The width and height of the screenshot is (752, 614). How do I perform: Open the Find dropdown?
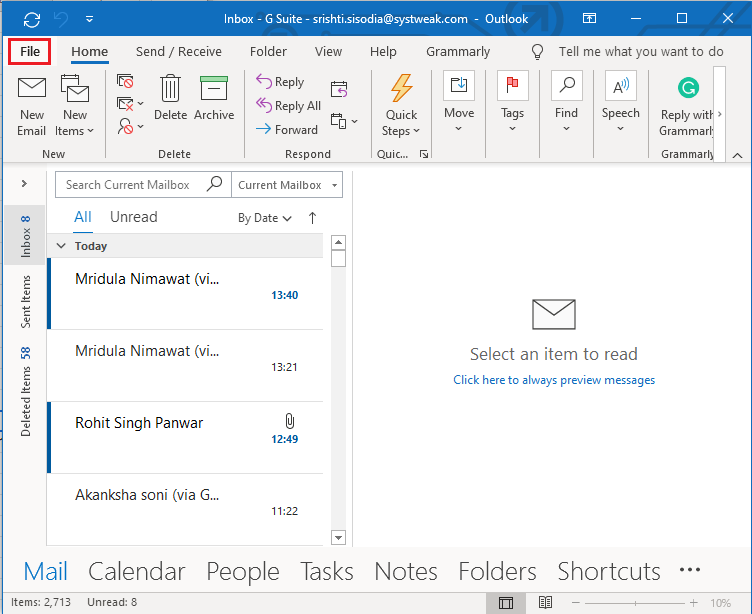[566, 102]
